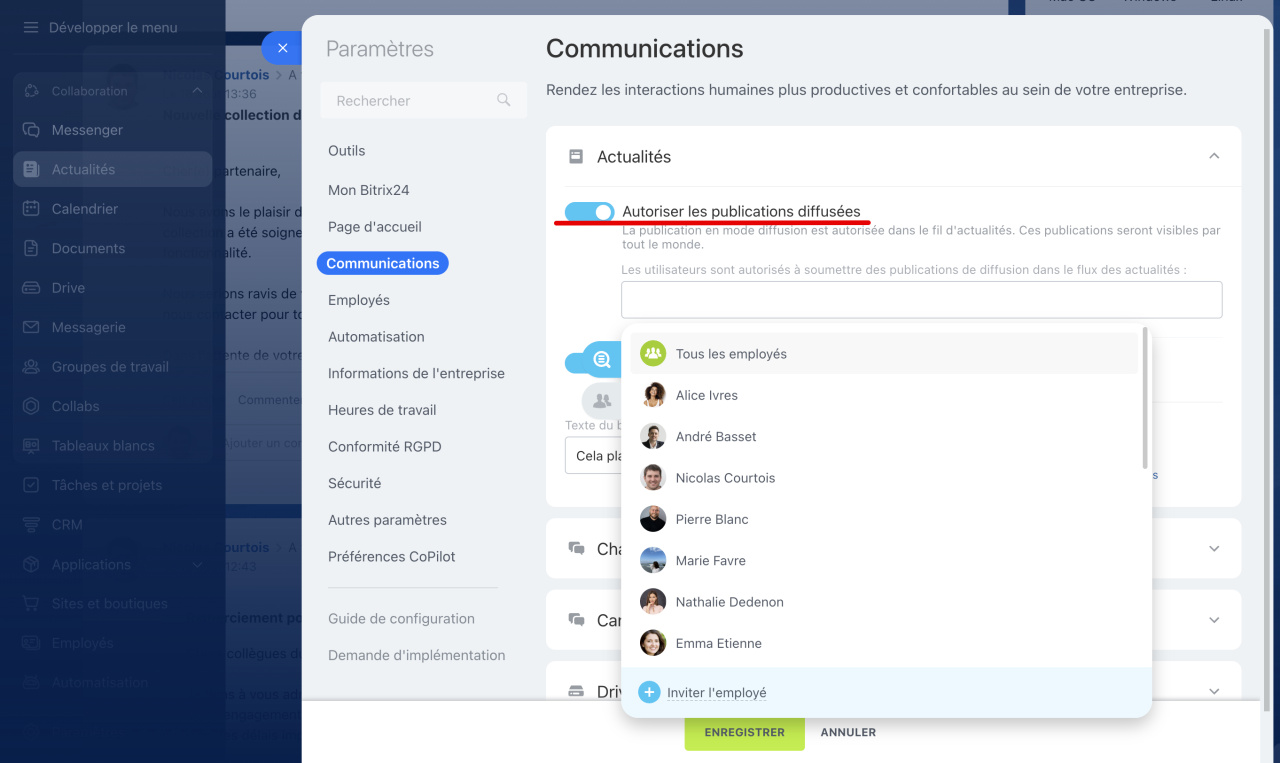Viewport: 1280px width, 763px height.
Task: Open the hamburger menu icon
Action: (31, 27)
